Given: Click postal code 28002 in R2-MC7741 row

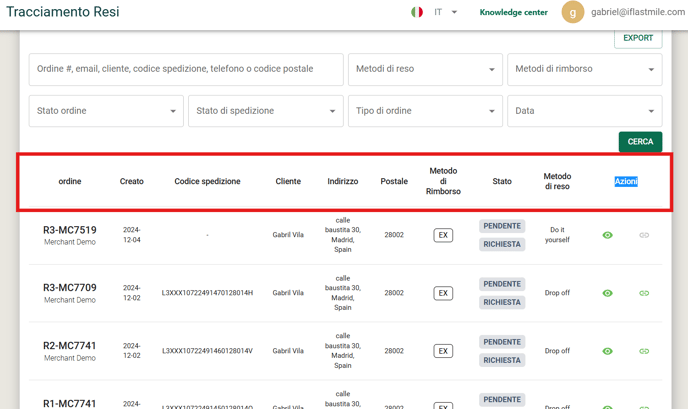Looking at the screenshot, I should tap(394, 351).
